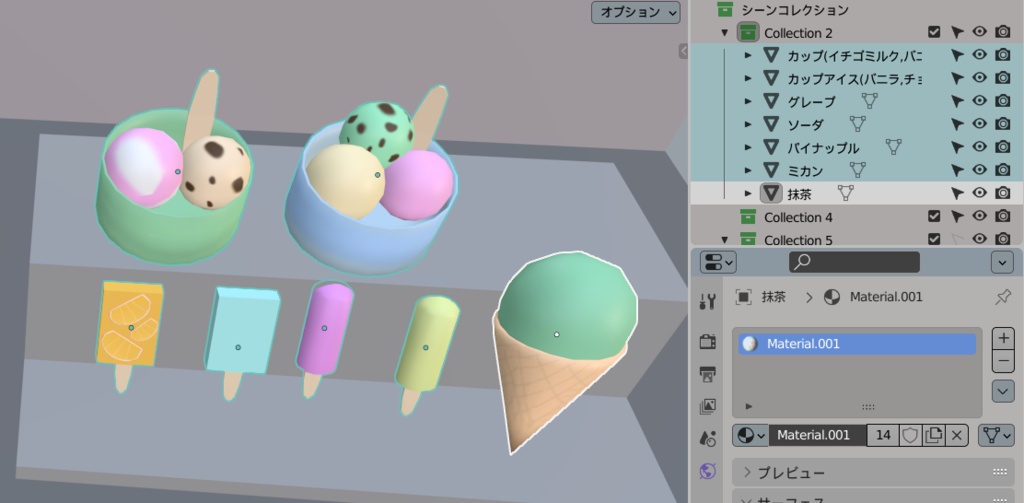Disable Collection 2 in renders
Image resolution: width=1024 pixels, height=503 pixels.
tap(1002, 31)
